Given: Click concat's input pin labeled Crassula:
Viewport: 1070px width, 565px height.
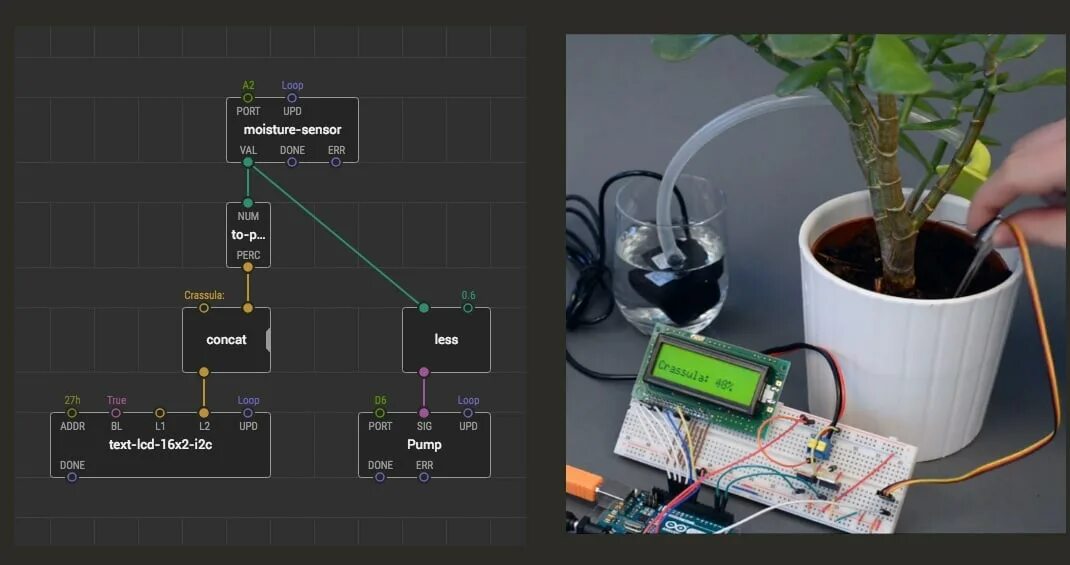Looking at the screenshot, I should (204, 308).
